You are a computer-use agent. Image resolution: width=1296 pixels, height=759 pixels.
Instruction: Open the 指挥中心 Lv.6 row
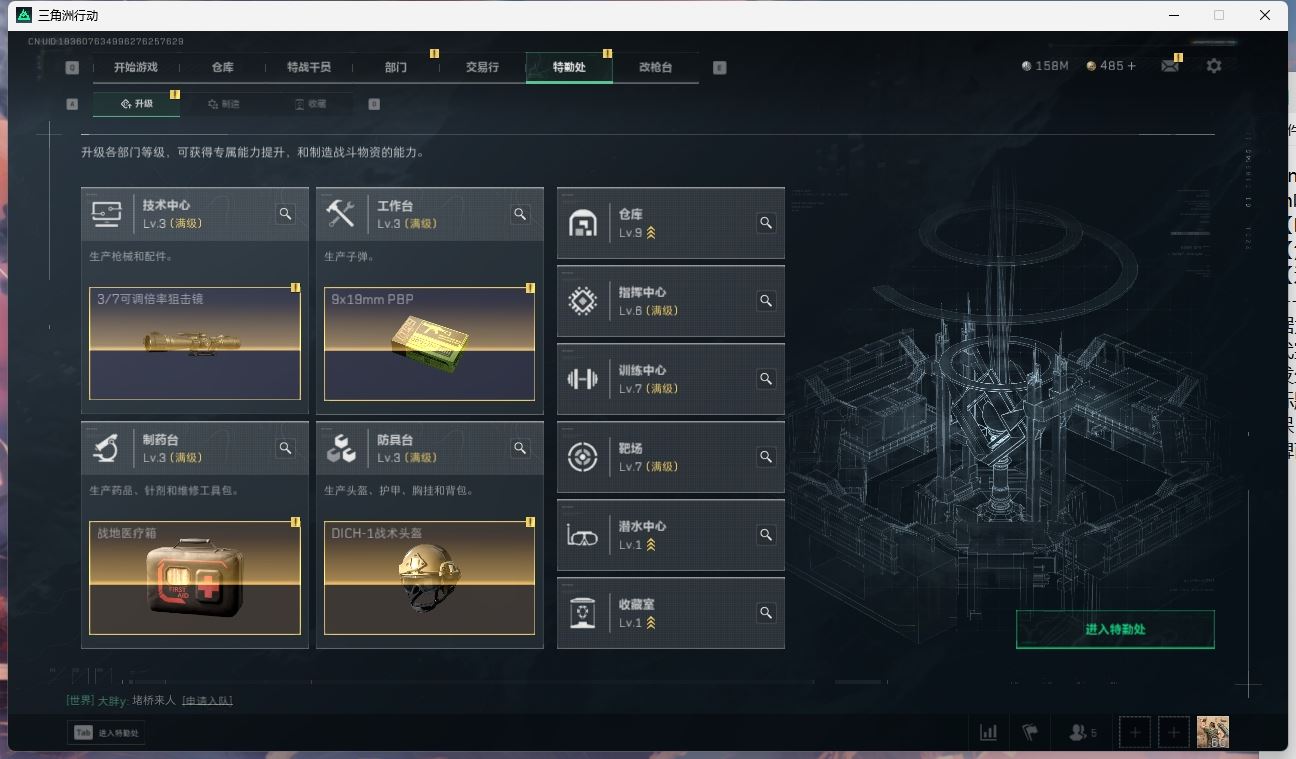click(x=671, y=301)
